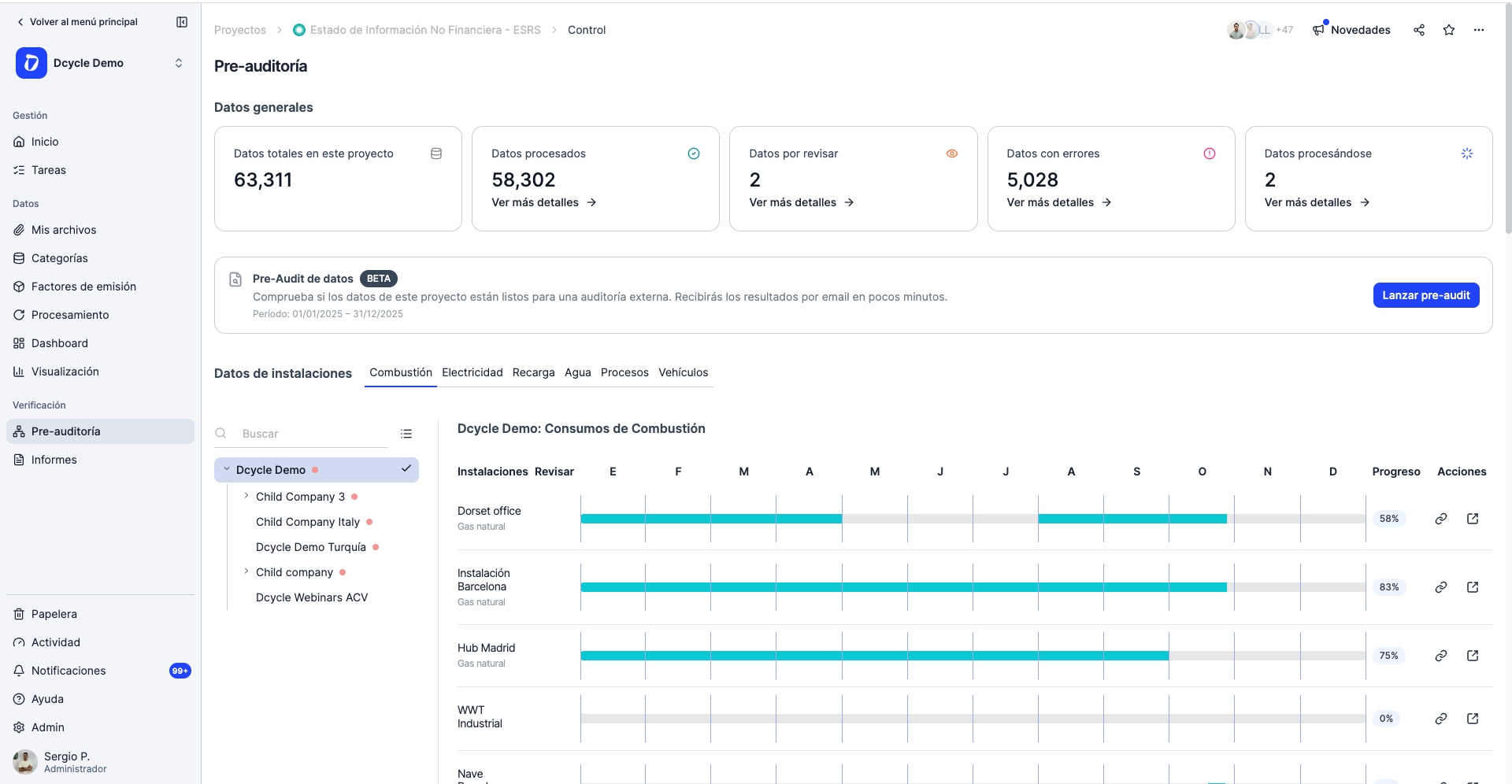Image resolution: width=1512 pixels, height=784 pixels.
Task: Select Dcycle Webinars ACV in tree
Action: tap(312, 597)
